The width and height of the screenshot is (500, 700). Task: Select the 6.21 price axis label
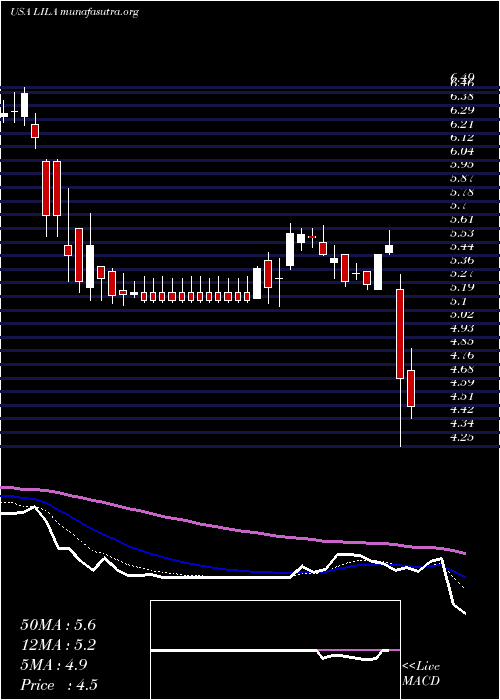462,124
